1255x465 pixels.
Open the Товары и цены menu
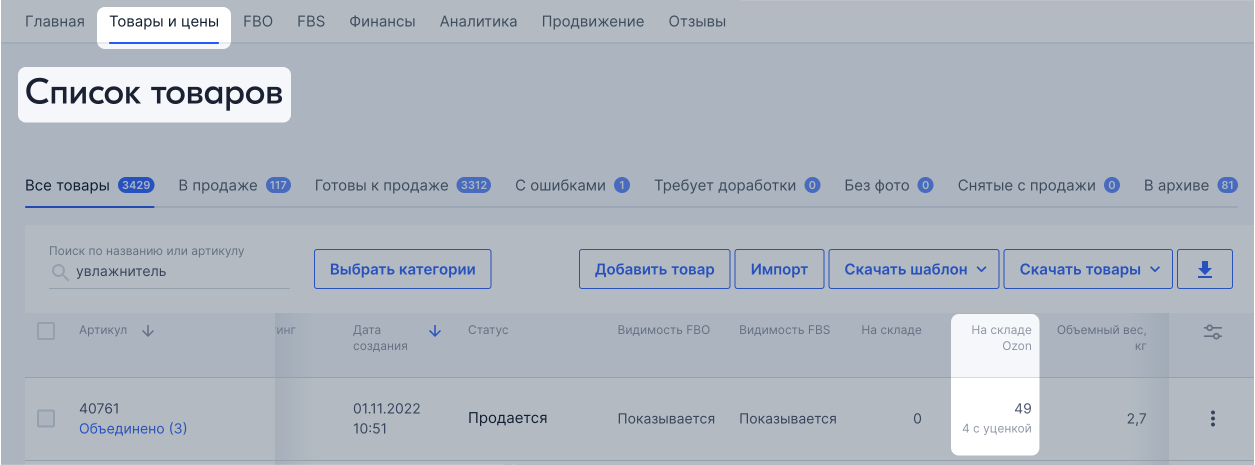[x=164, y=22]
